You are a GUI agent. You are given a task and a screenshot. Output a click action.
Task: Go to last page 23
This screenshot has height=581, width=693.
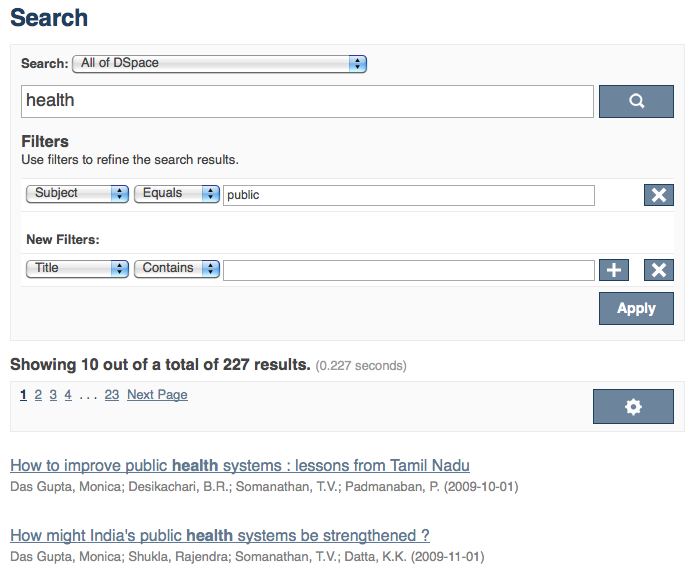point(111,395)
